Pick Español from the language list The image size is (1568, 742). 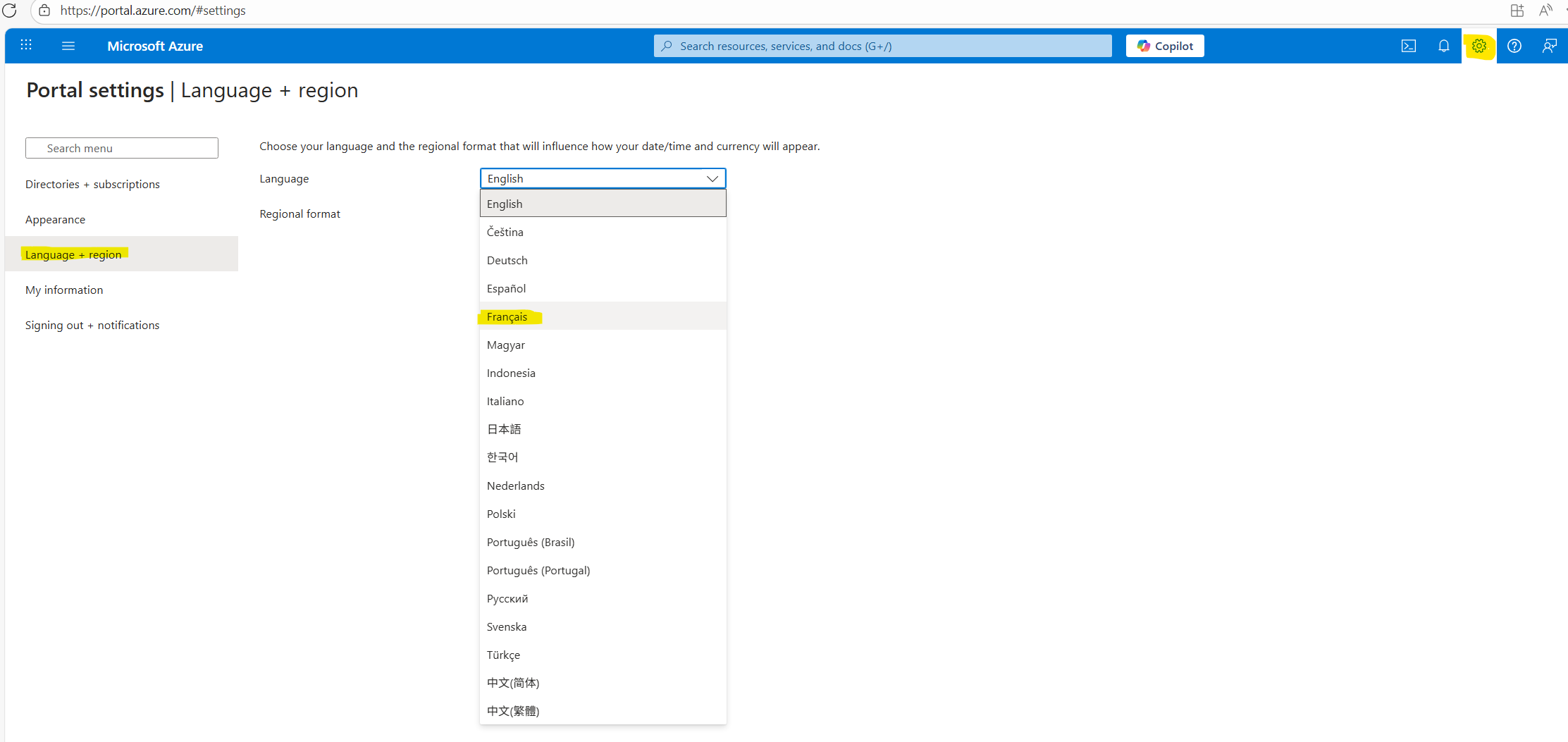(x=603, y=288)
